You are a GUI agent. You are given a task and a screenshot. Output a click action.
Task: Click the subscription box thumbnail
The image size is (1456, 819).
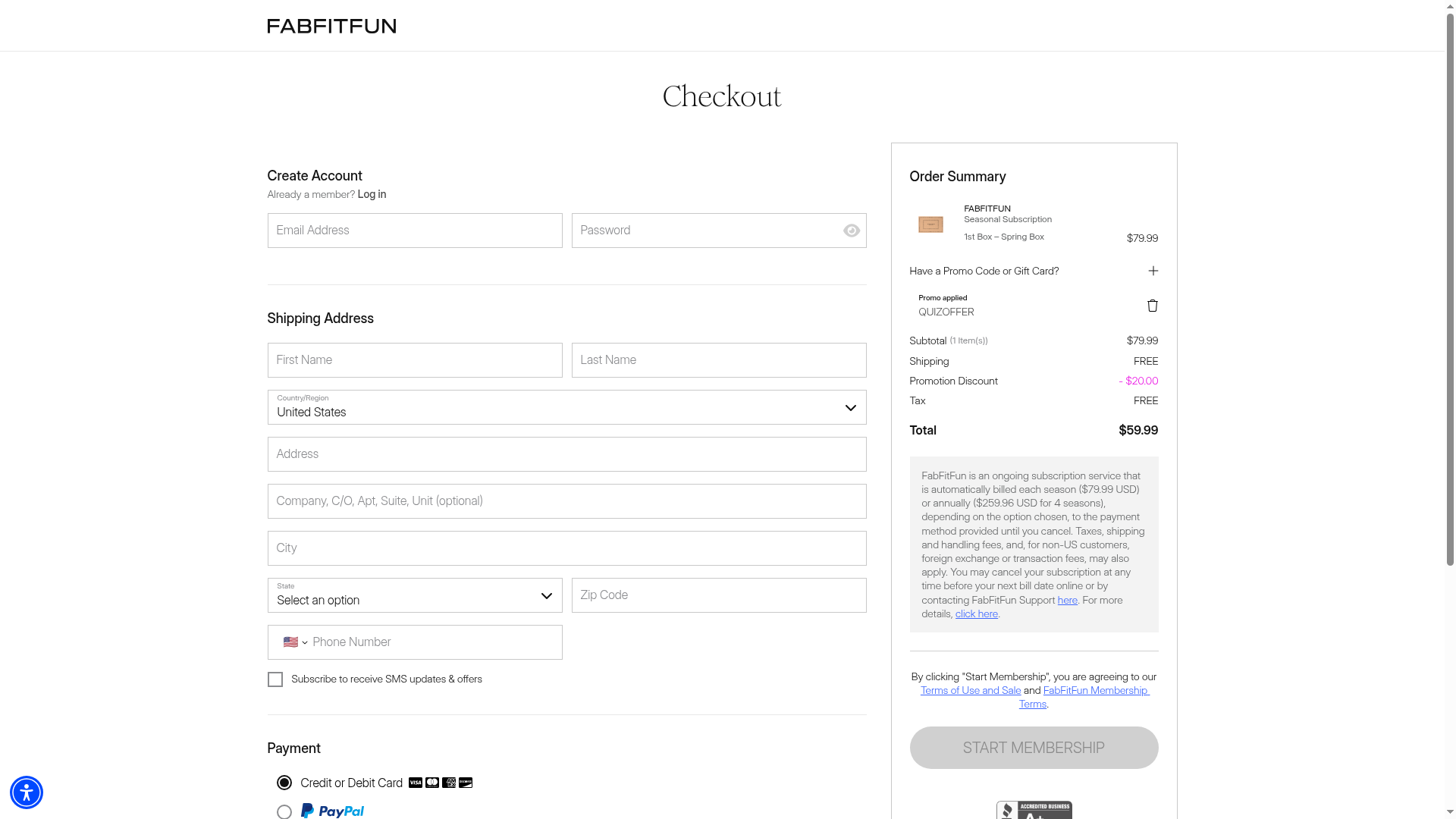930,224
